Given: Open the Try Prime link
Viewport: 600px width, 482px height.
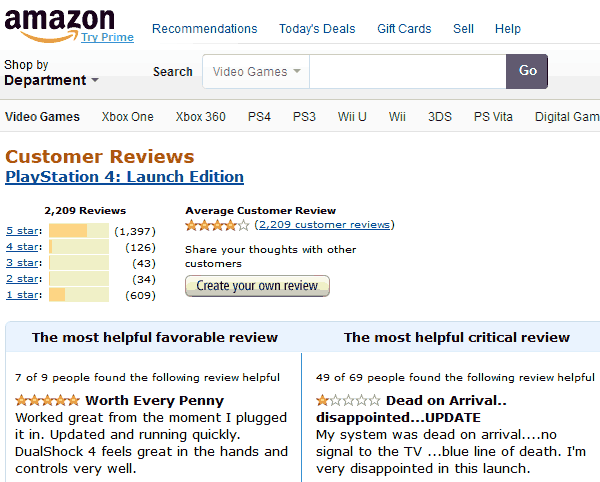Looking at the screenshot, I should tap(108, 37).
